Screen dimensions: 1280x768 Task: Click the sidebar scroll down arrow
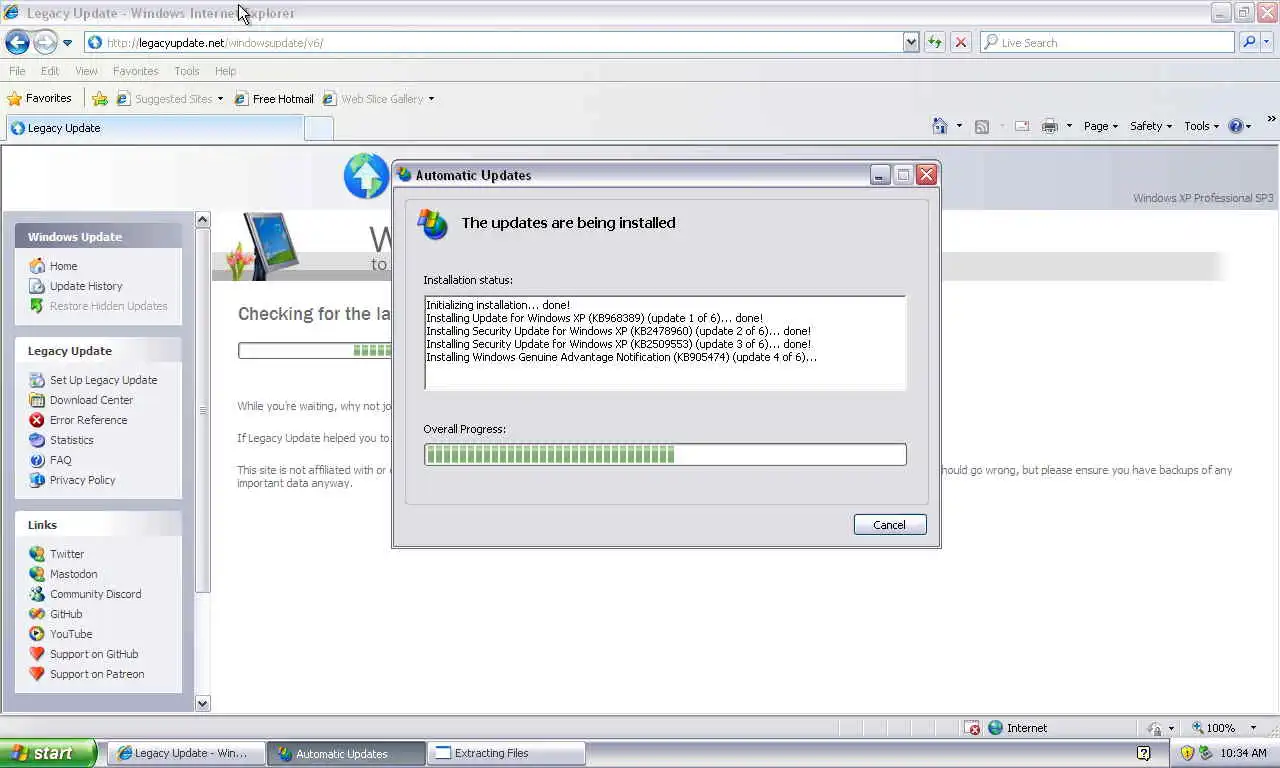[203, 703]
